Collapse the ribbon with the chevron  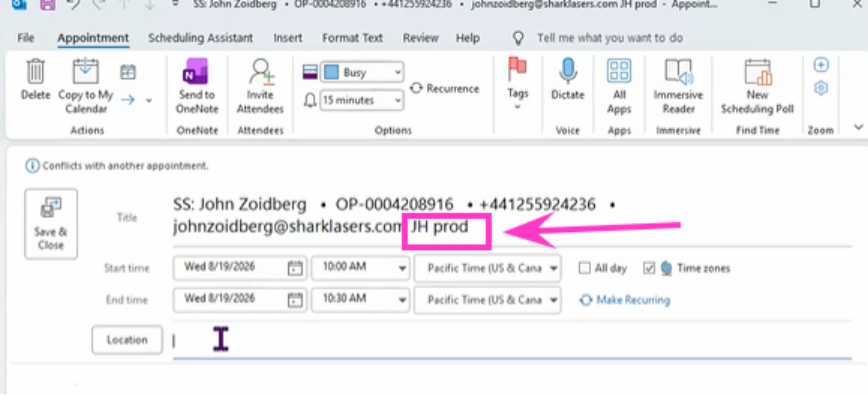pyautogui.click(x=859, y=127)
